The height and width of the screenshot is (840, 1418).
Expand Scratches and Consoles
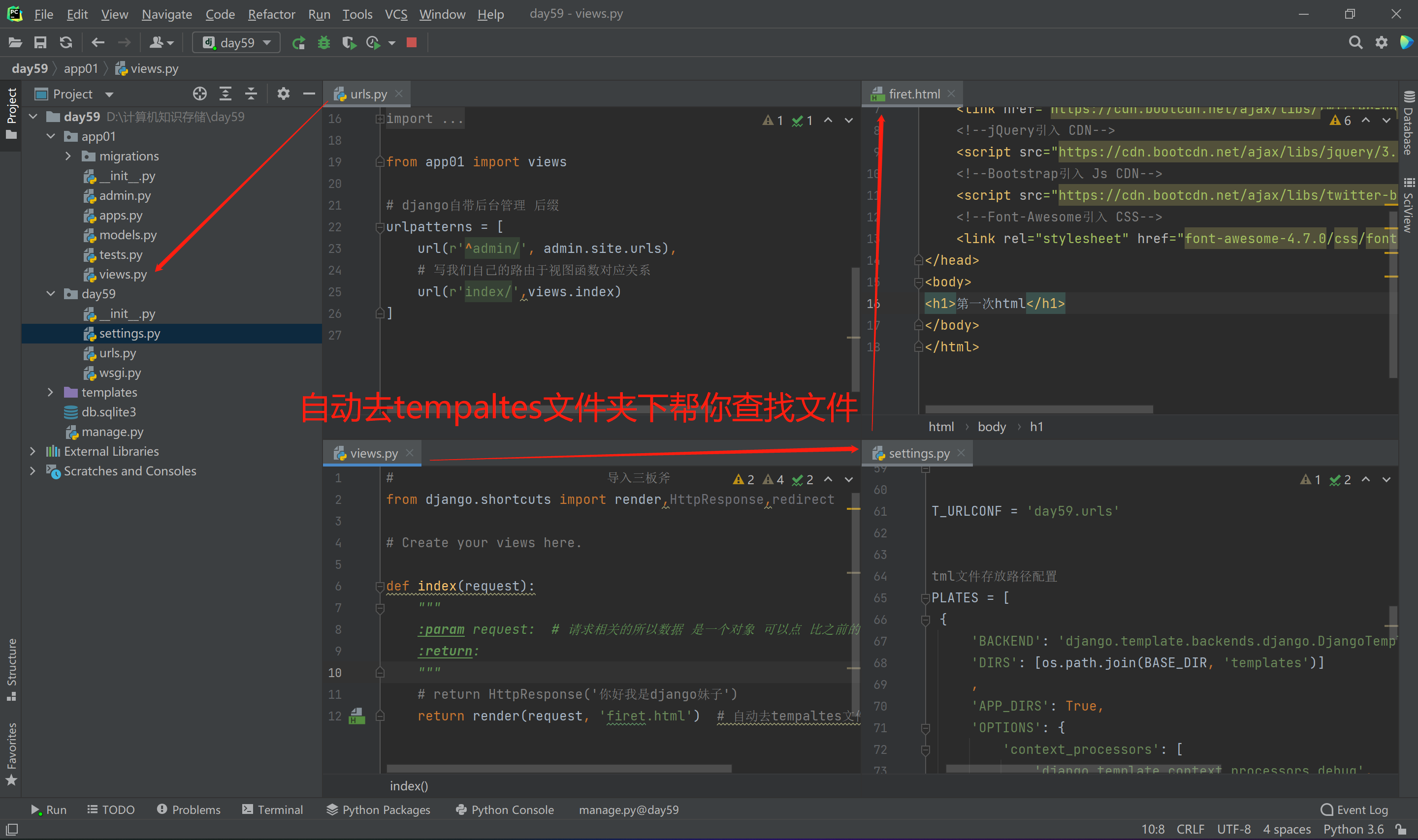click(x=33, y=471)
